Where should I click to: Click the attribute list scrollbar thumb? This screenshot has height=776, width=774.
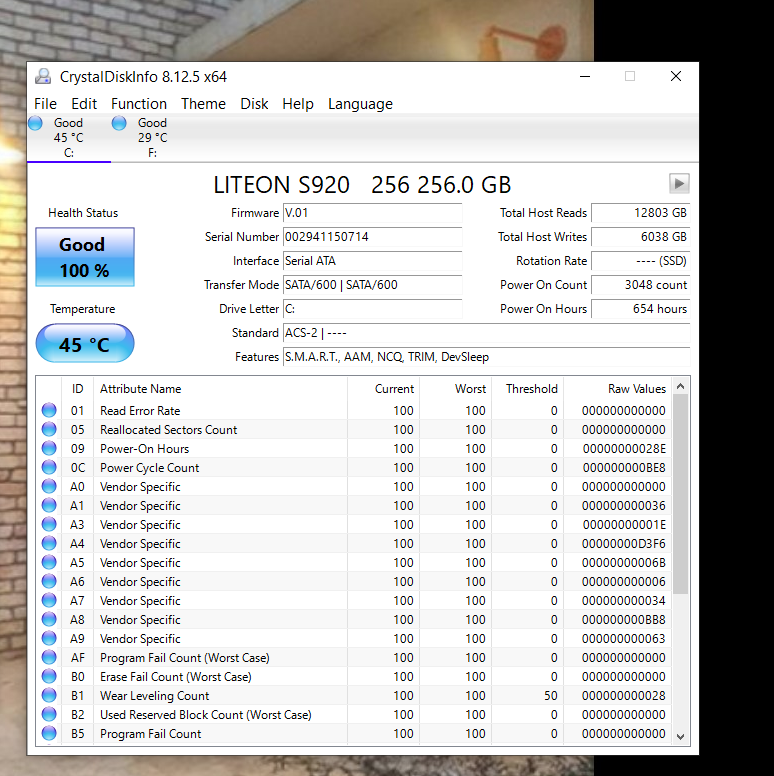tap(680, 494)
